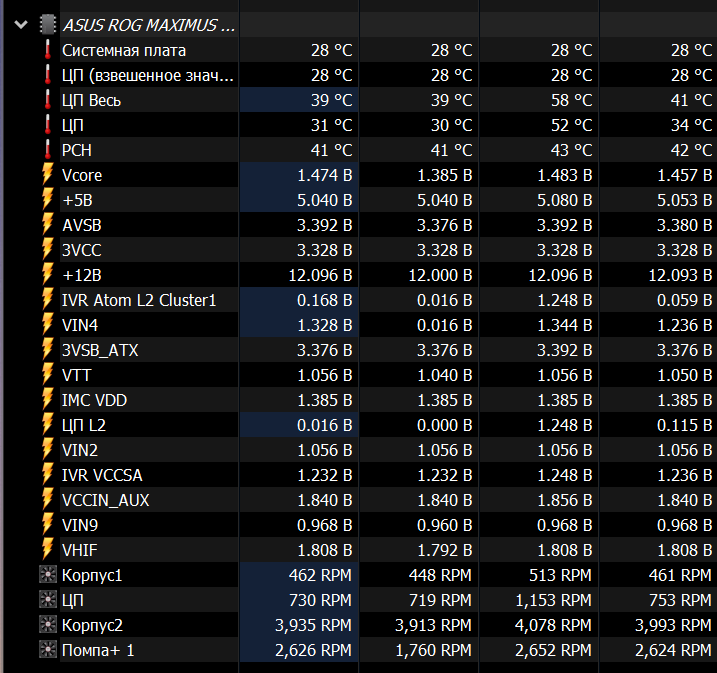
Task: Click the 3,935 RPM value for Корпус2
Action: (313, 625)
